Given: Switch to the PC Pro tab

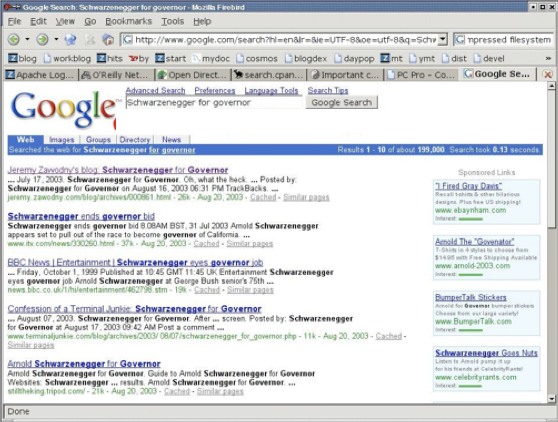Looking at the screenshot, I should pos(422,75).
